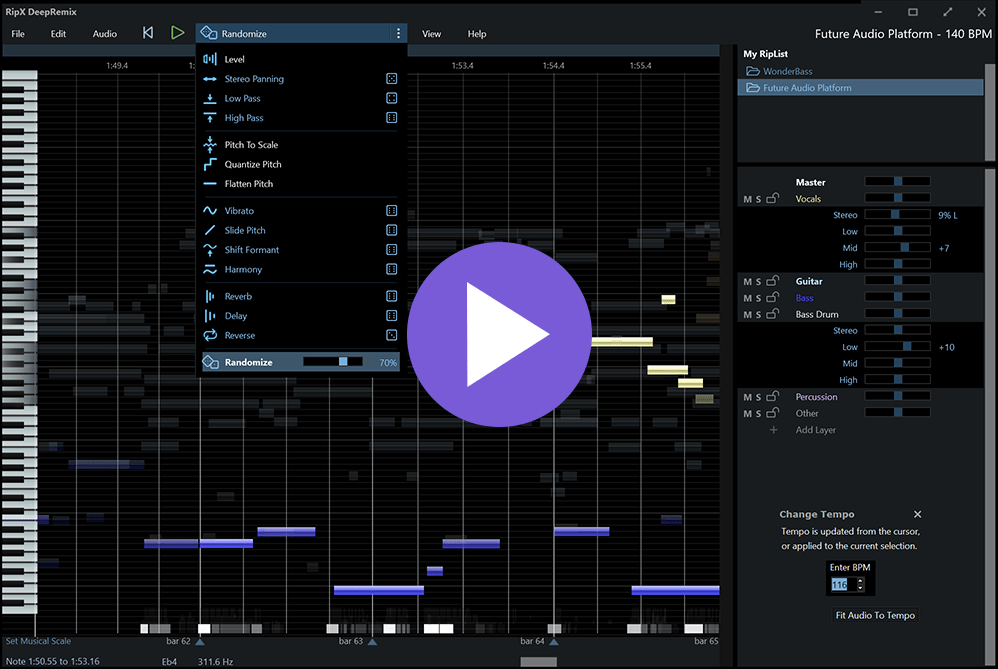The image size is (998, 669).
Task: Select the Stereo Panning effect icon
Action: pyautogui.click(x=210, y=78)
